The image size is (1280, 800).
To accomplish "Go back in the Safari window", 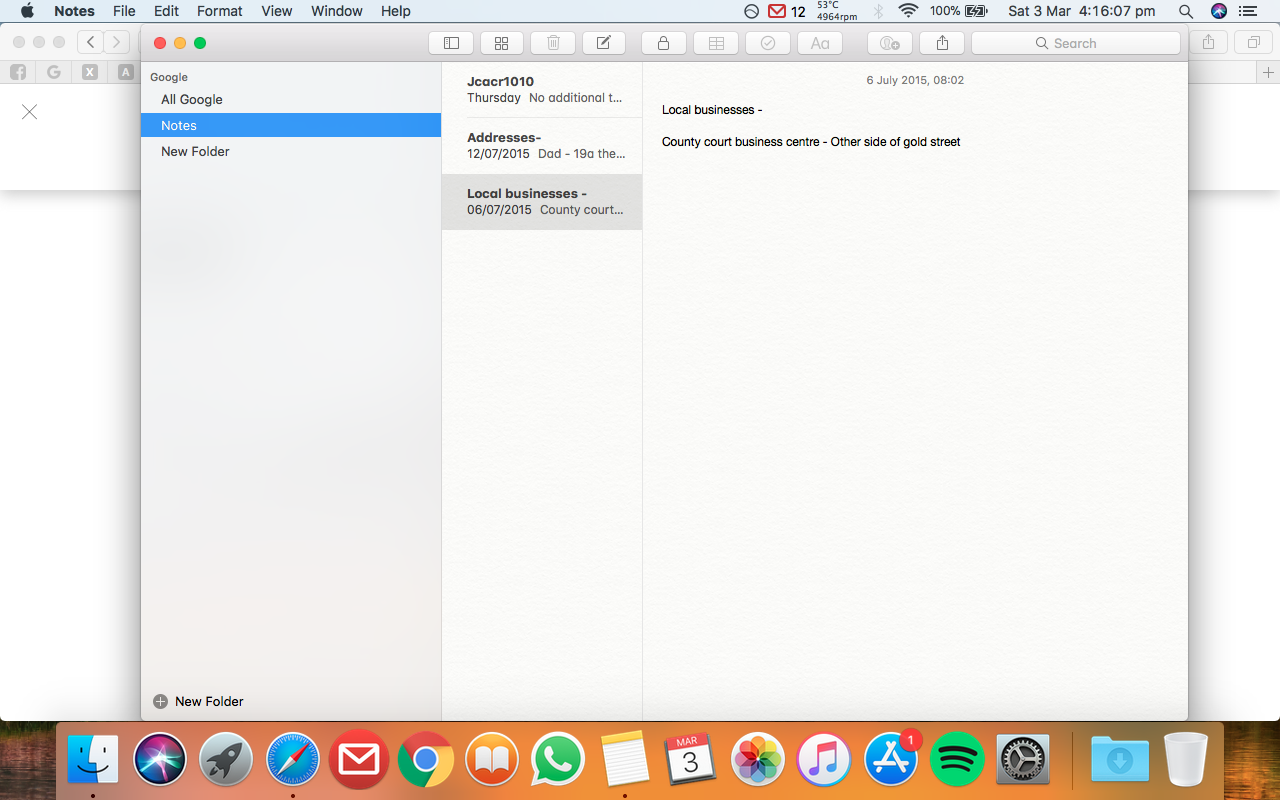I will tap(91, 42).
